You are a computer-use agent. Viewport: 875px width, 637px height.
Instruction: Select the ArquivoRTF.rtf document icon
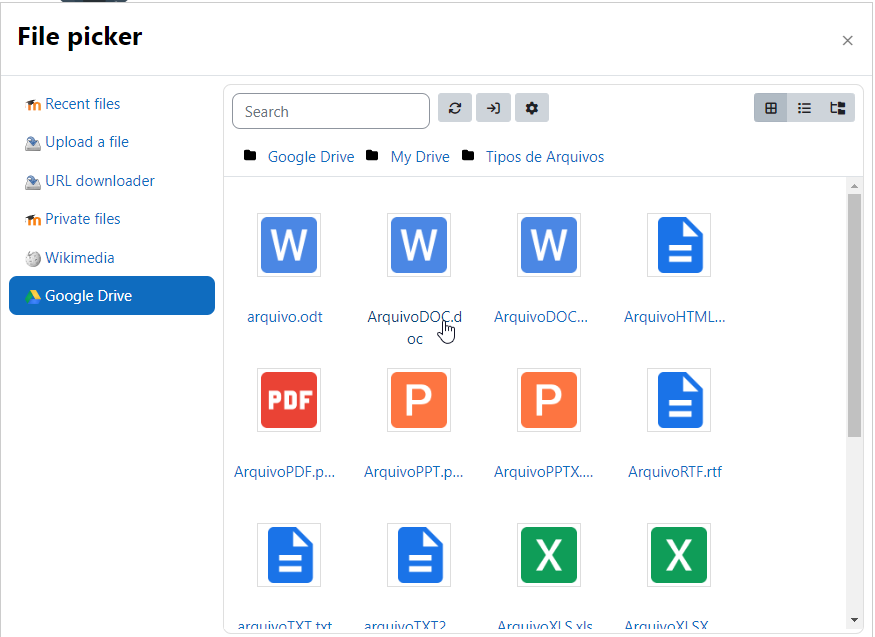click(x=679, y=400)
